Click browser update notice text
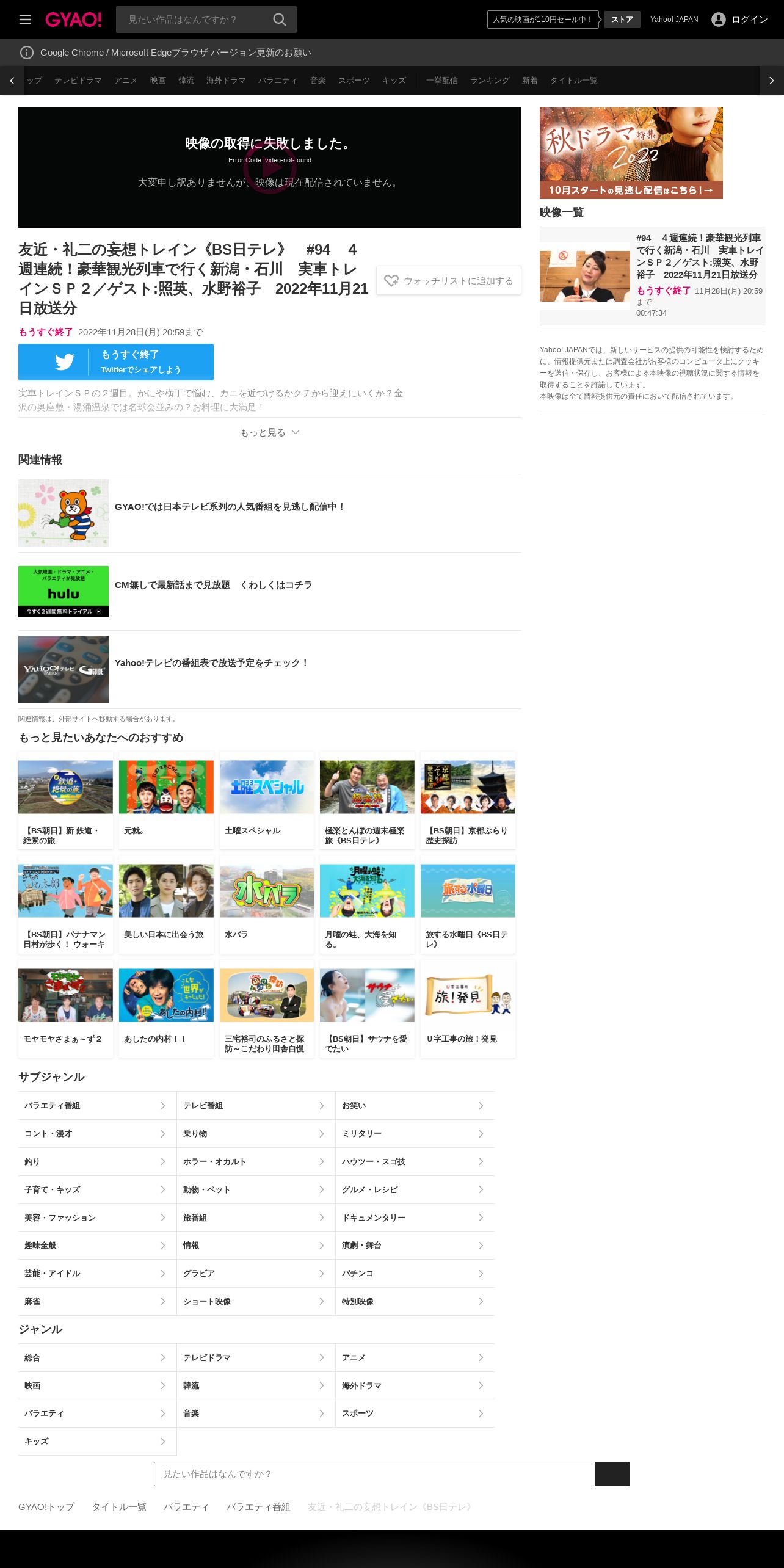Screen dimensions: 784x1568 coord(176,53)
